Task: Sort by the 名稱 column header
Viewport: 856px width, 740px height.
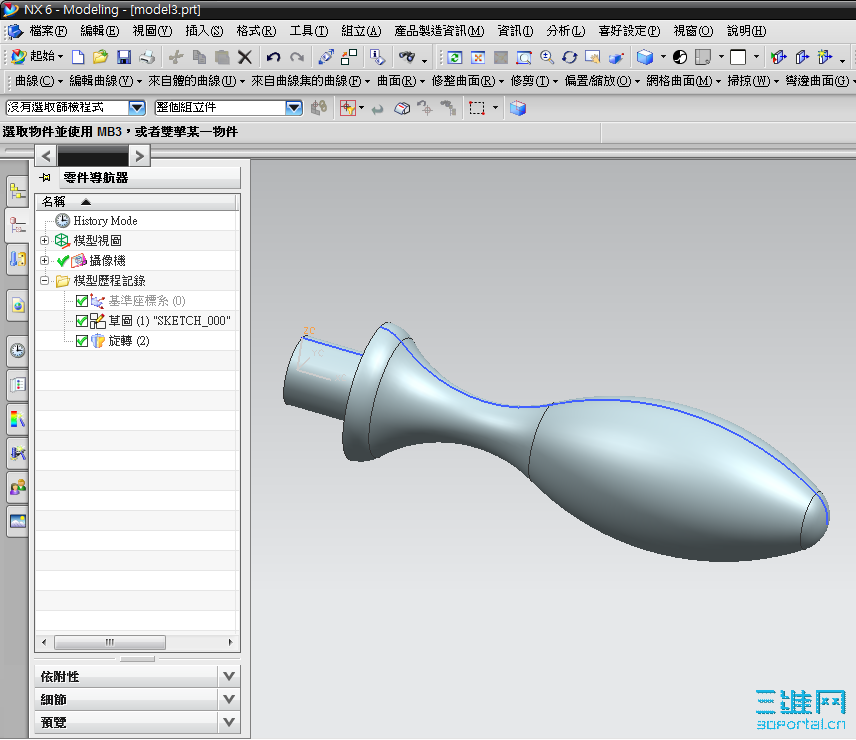Action: point(137,202)
